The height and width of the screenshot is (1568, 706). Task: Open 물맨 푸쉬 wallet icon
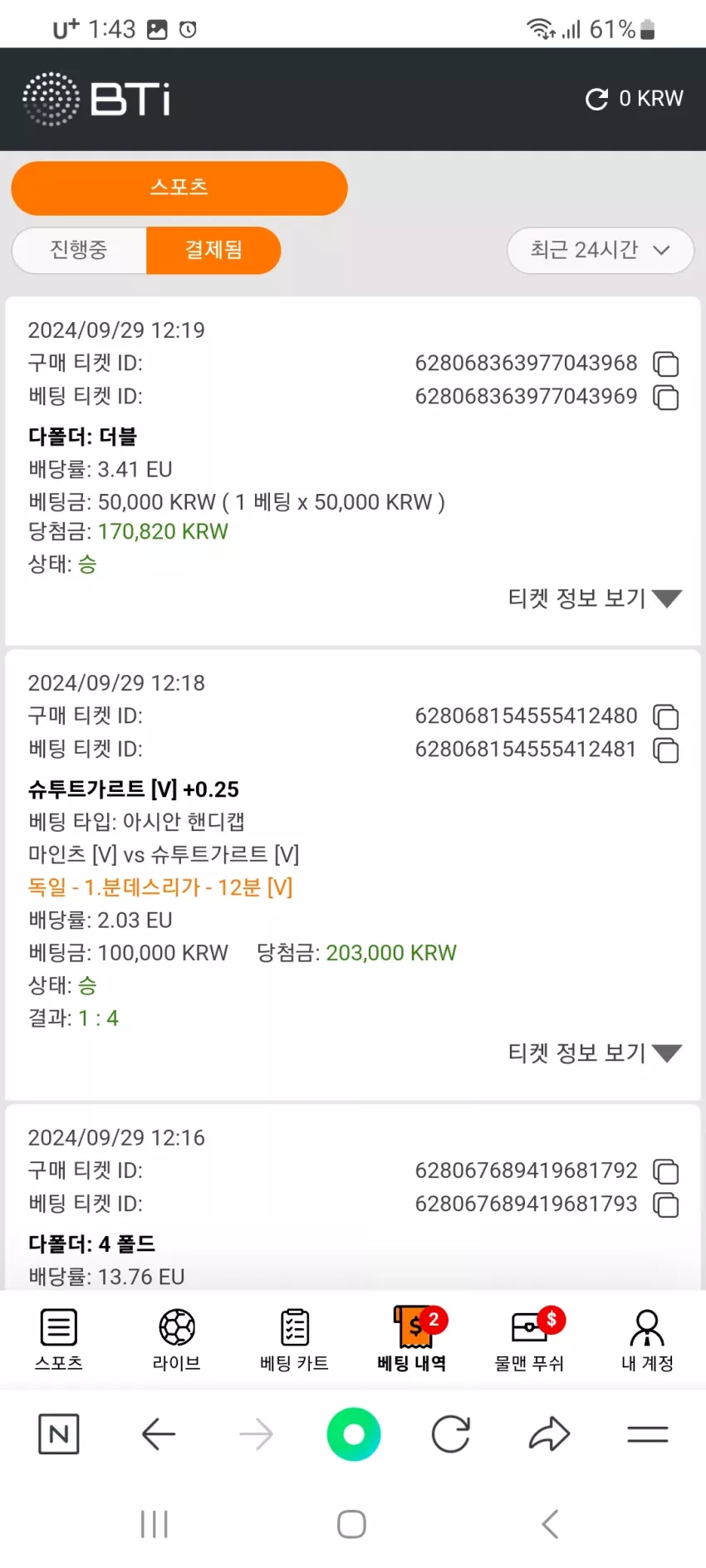529,1327
